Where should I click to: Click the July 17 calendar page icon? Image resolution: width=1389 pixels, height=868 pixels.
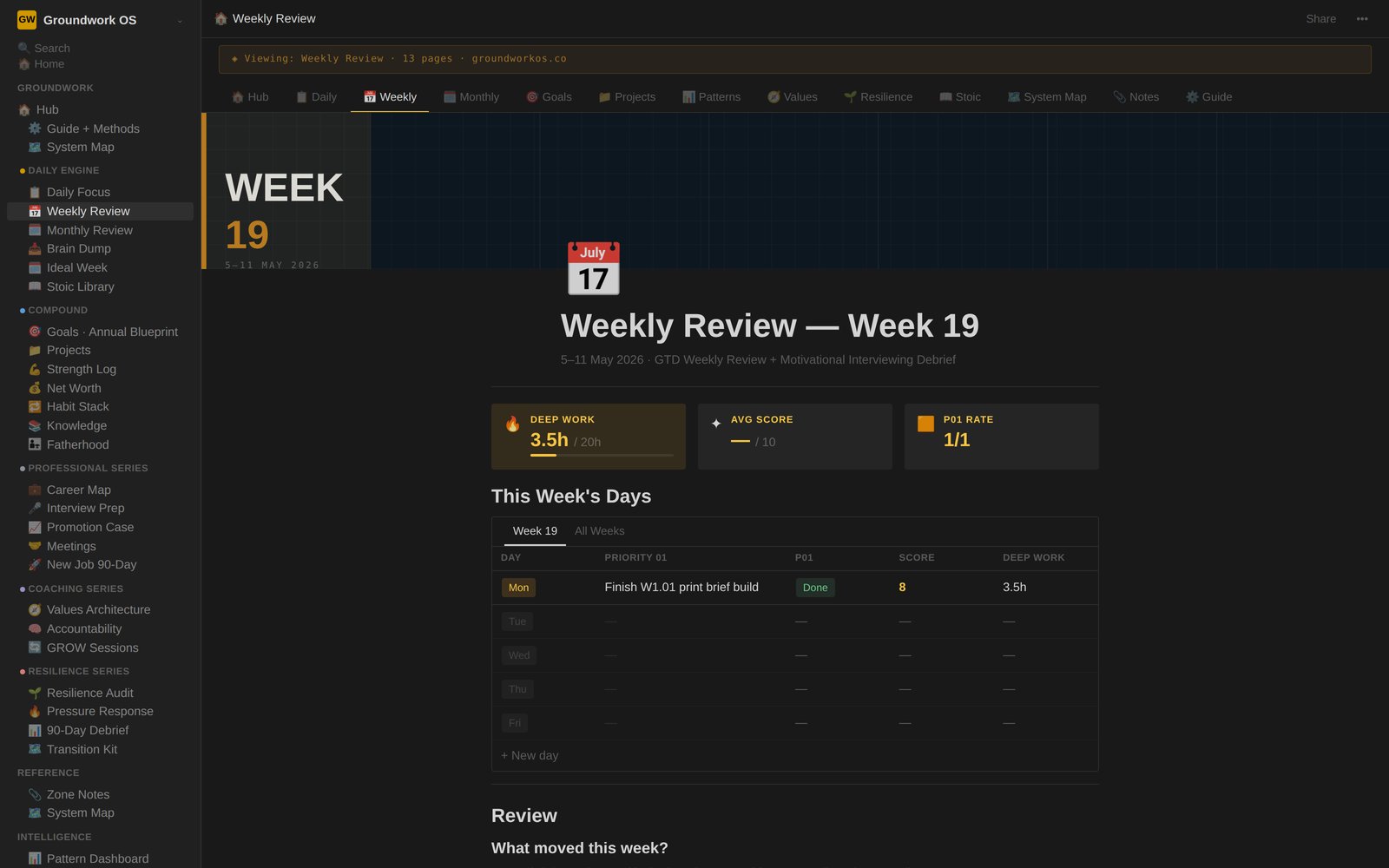(594, 268)
